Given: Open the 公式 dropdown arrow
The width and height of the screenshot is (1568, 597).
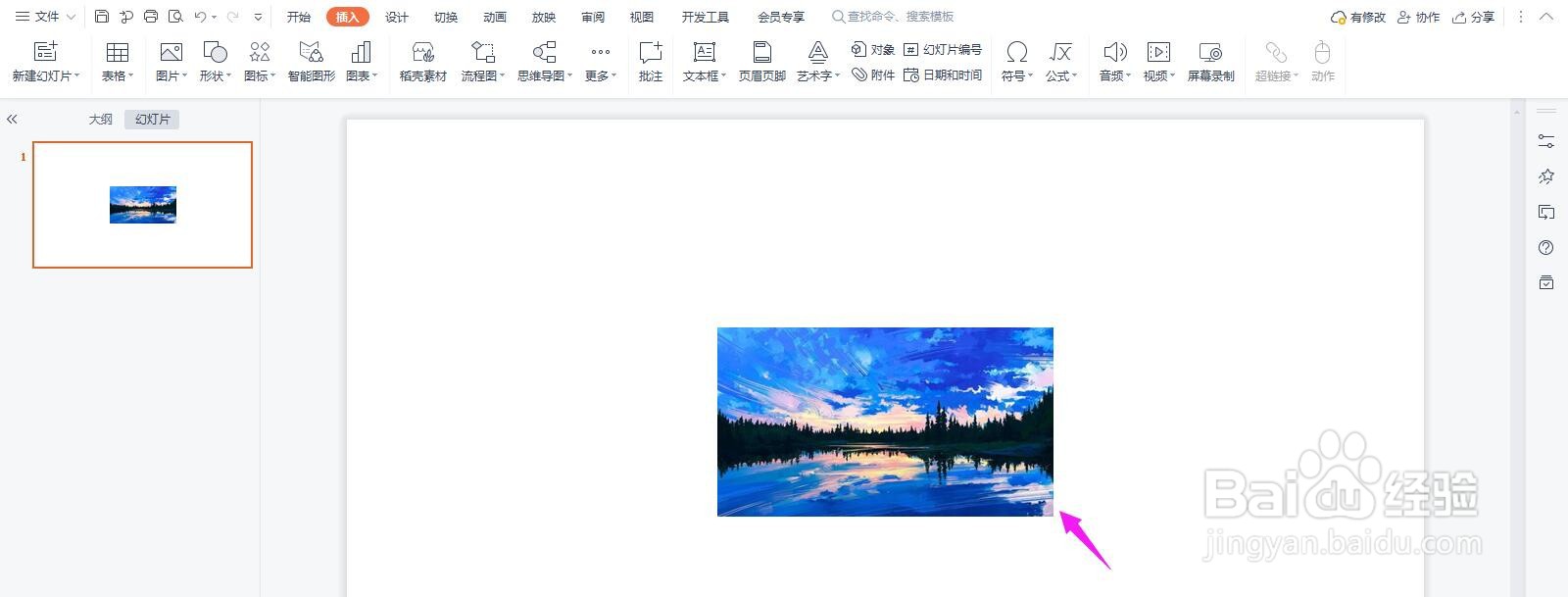Looking at the screenshot, I should coord(1075,75).
